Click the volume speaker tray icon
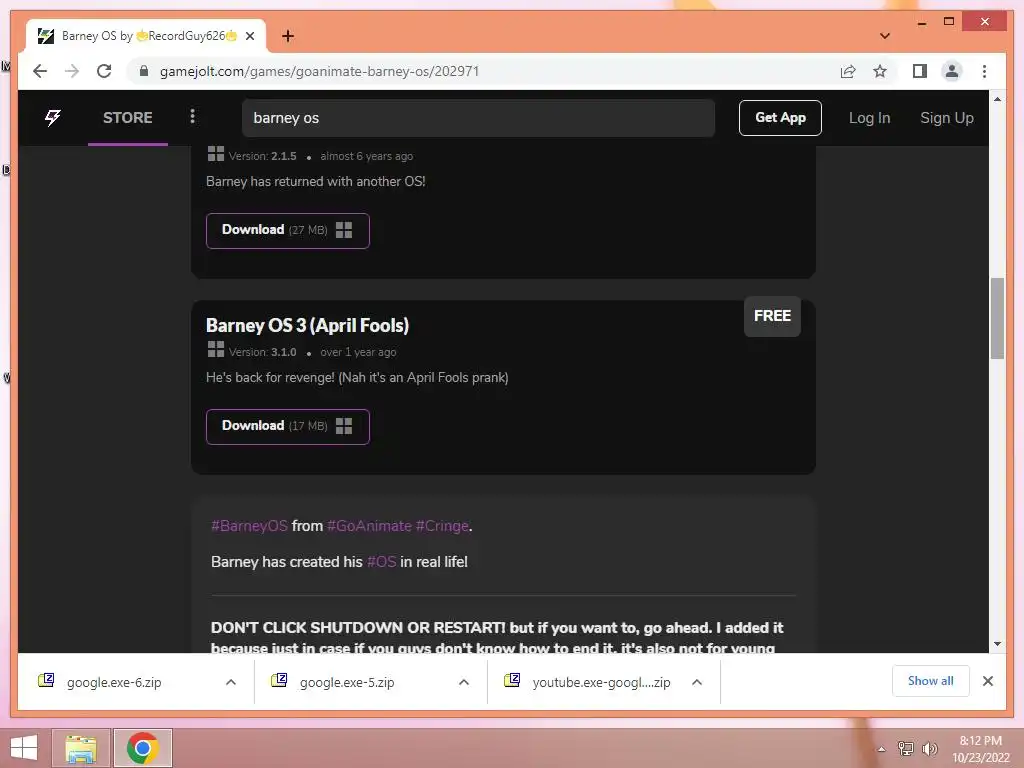Screen dimensions: 1024x768 [x=929, y=748]
